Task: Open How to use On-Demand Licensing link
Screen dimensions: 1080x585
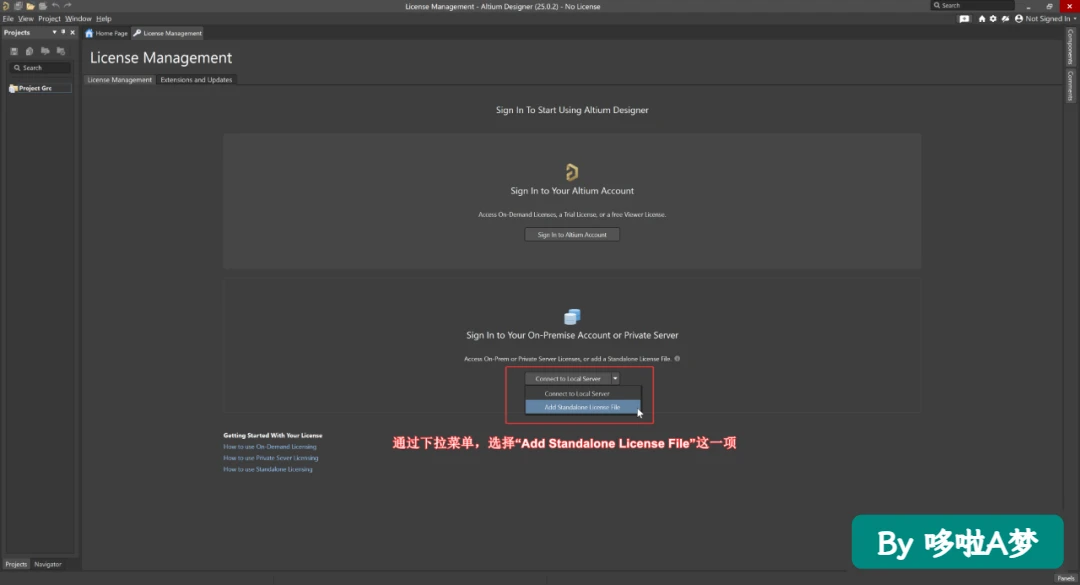Action: pyautogui.click(x=270, y=447)
